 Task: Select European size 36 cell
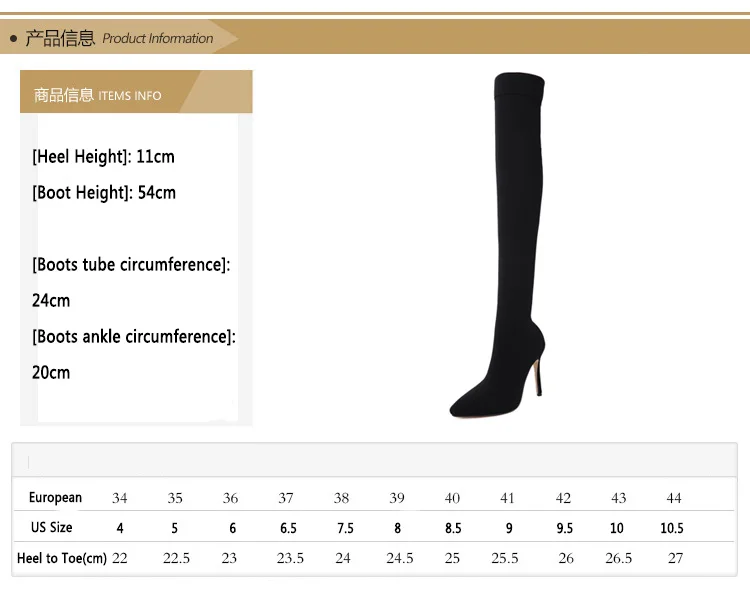[x=231, y=498]
